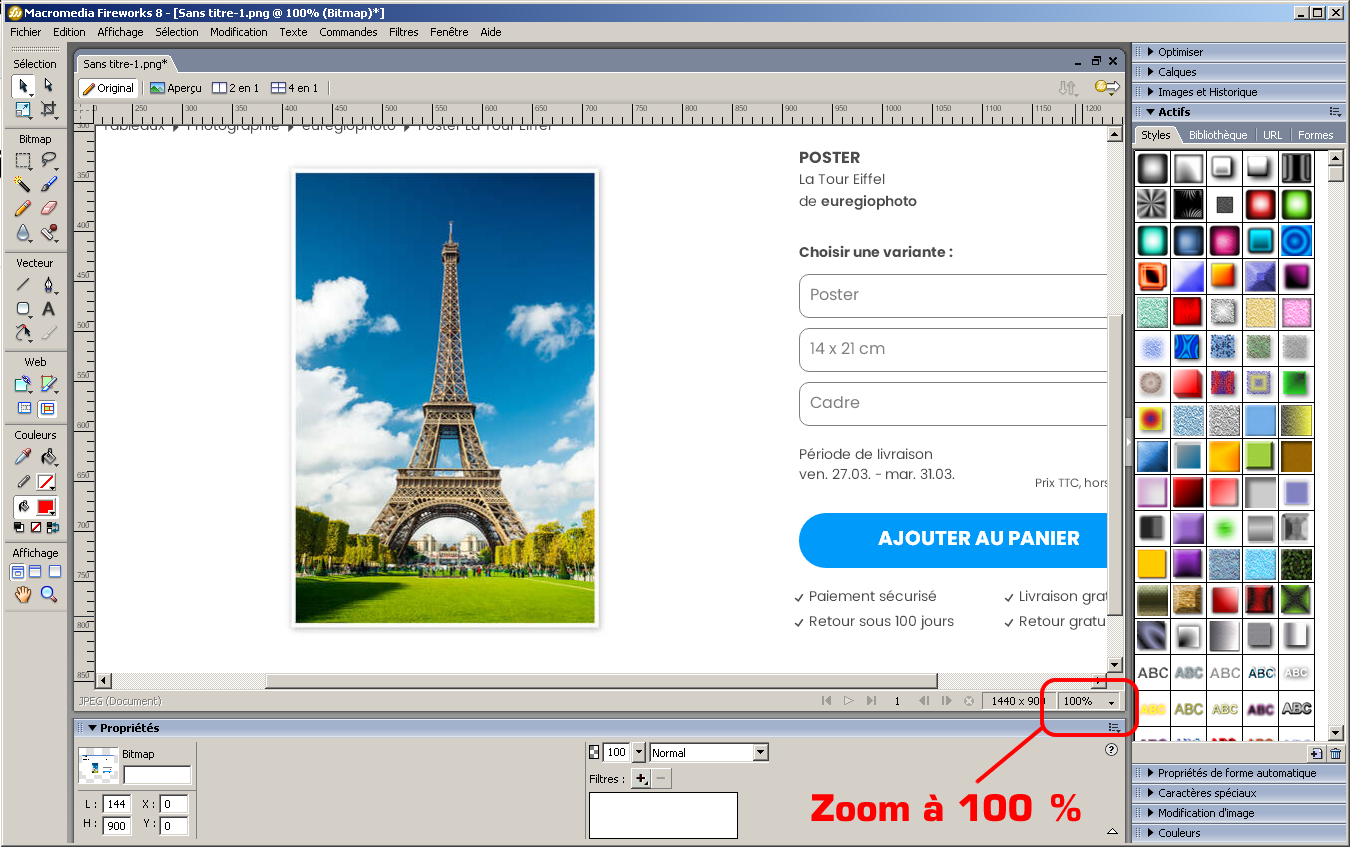The image size is (1350, 847).
Task: Select the Text tool in Vecteur section
Action: (48, 309)
